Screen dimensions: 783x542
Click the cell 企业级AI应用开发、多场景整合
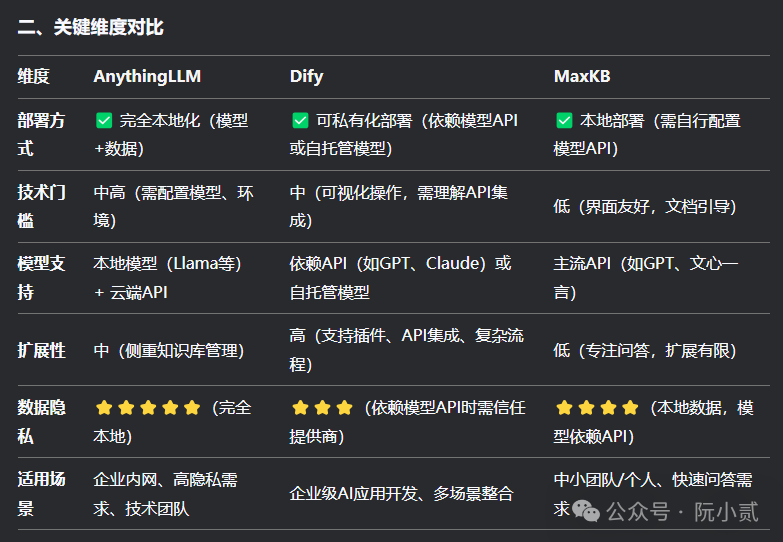401,494
